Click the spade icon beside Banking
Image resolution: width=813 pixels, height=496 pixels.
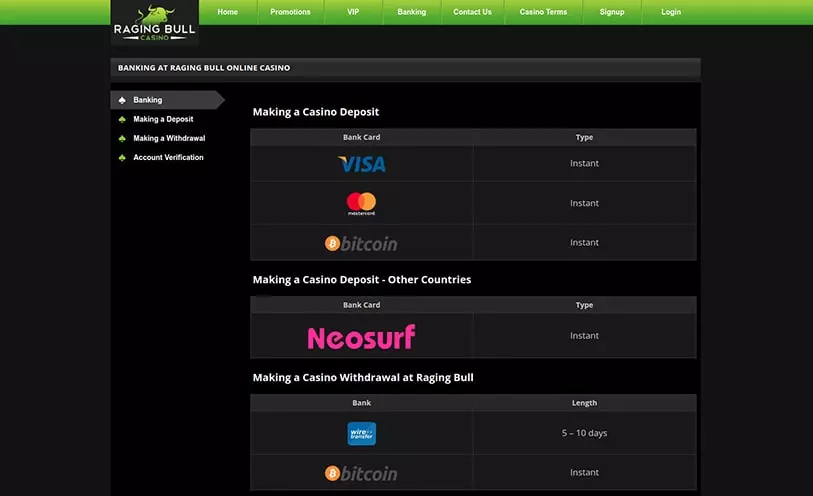pos(122,100)
